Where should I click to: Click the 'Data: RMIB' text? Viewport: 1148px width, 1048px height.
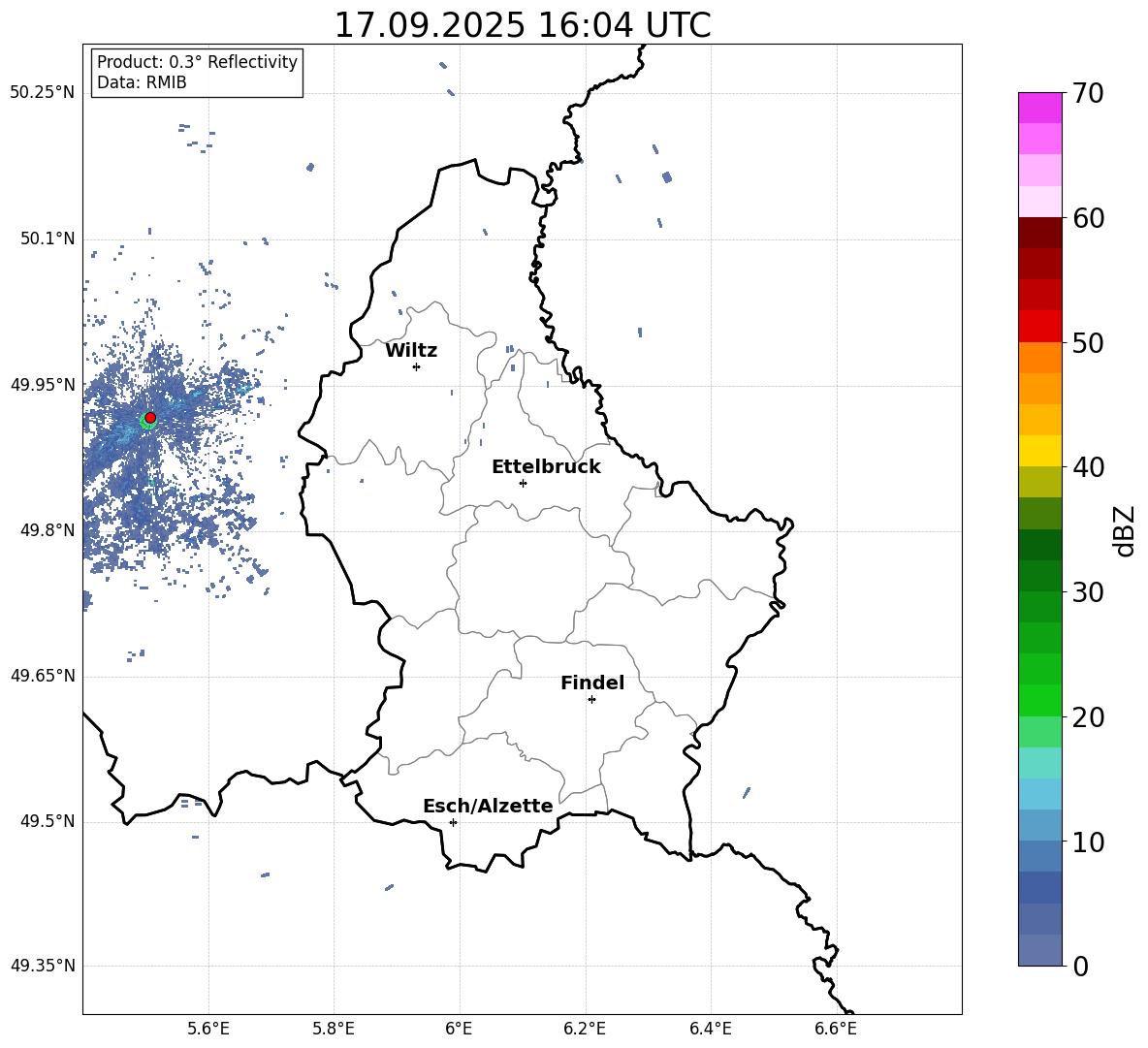click(x=142, y=82)
